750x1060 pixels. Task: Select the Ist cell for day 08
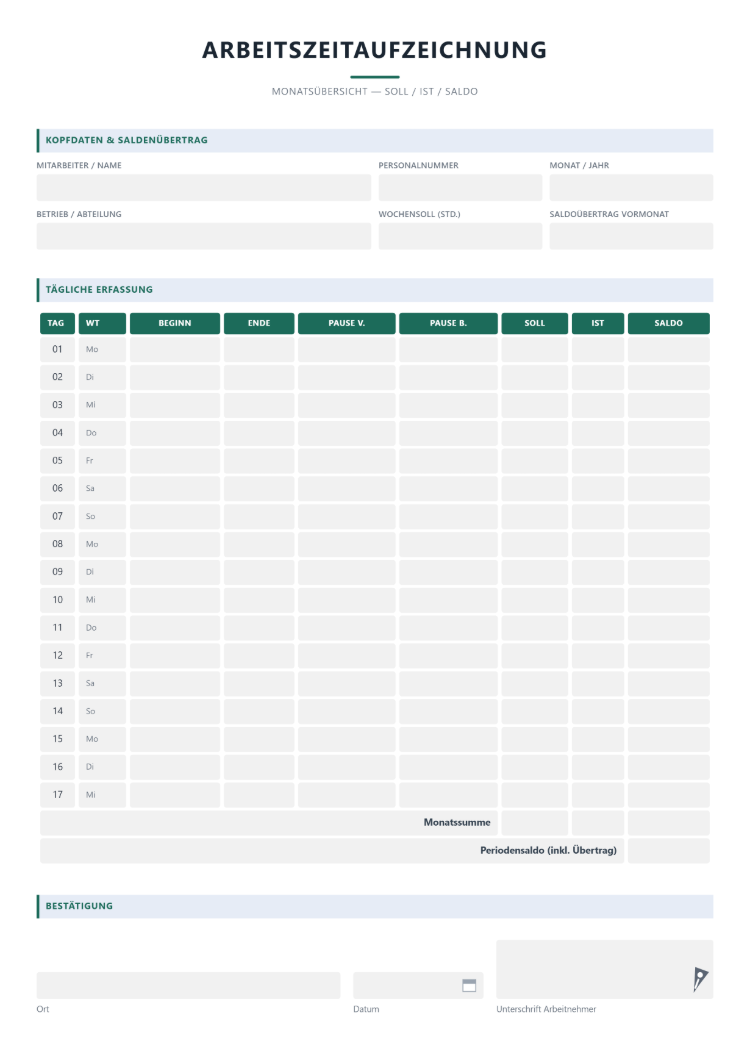(598, 544)
